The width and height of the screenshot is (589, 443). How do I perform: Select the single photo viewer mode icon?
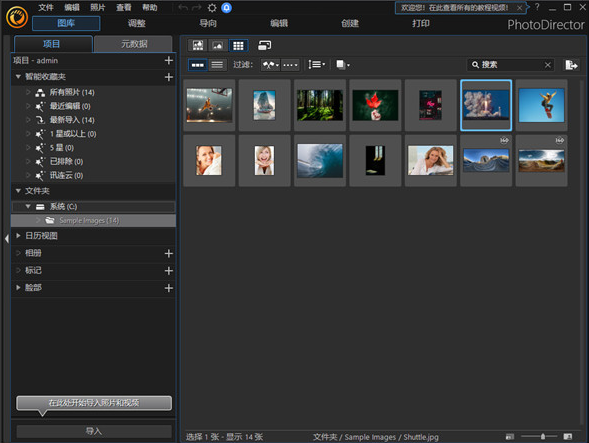pyautogui.click(x=218, y=45)
